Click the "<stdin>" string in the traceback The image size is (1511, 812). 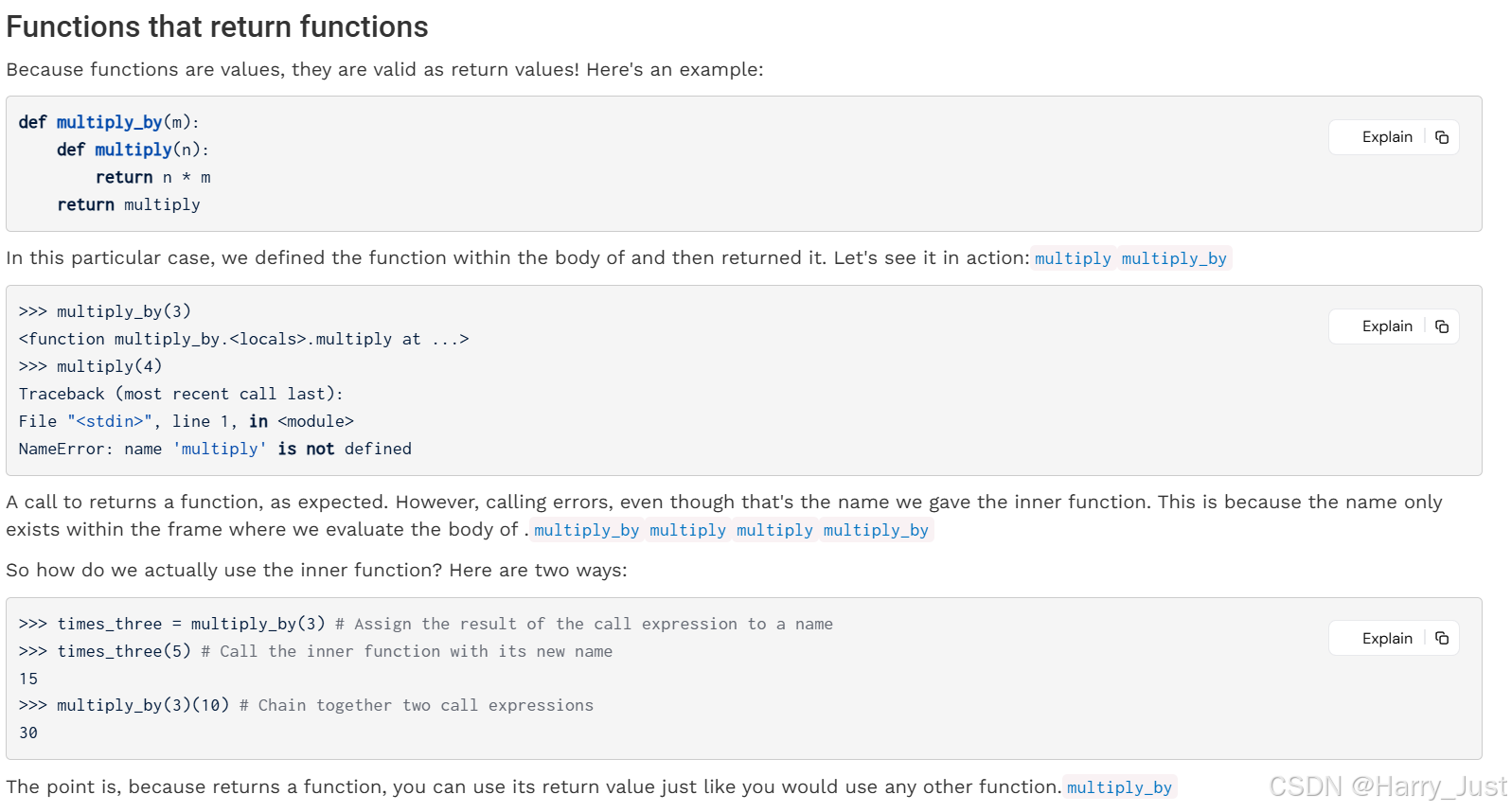(110, 421)
